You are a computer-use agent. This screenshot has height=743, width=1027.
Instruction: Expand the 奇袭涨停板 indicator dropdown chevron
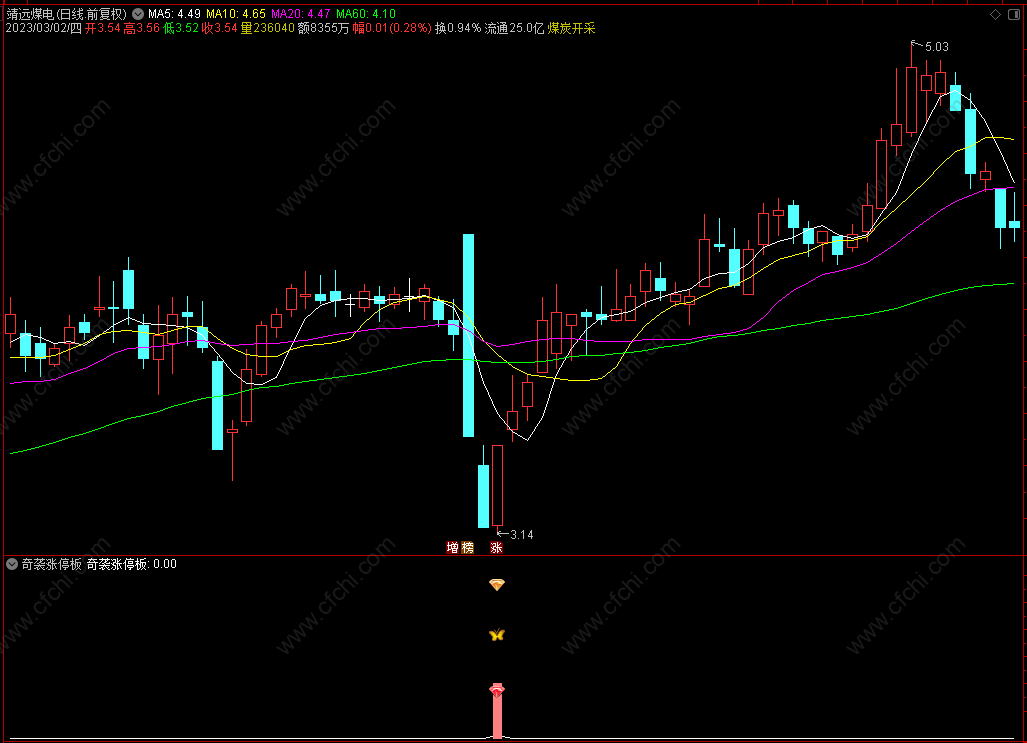coord(12,564)
